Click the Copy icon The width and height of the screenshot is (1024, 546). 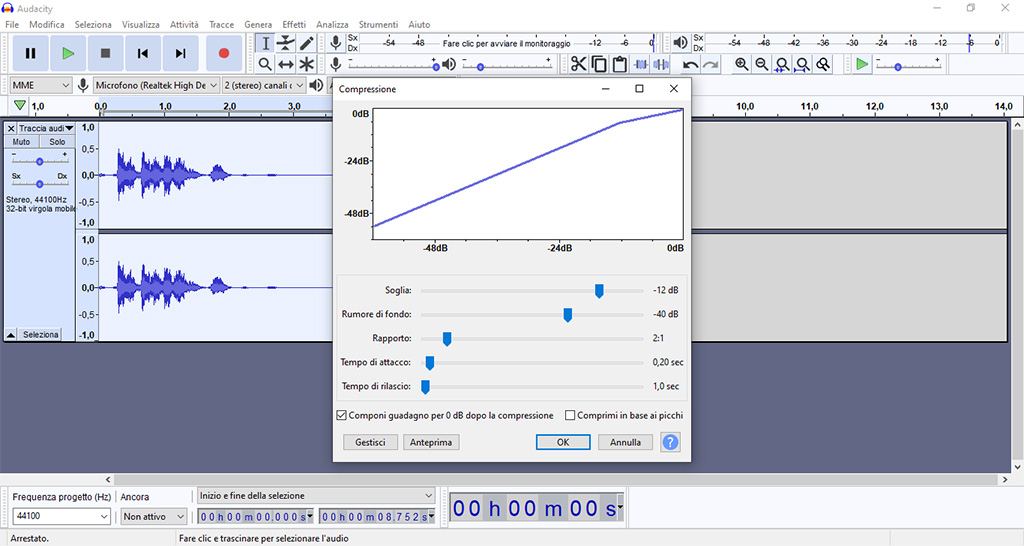click(x=599, y=64)
